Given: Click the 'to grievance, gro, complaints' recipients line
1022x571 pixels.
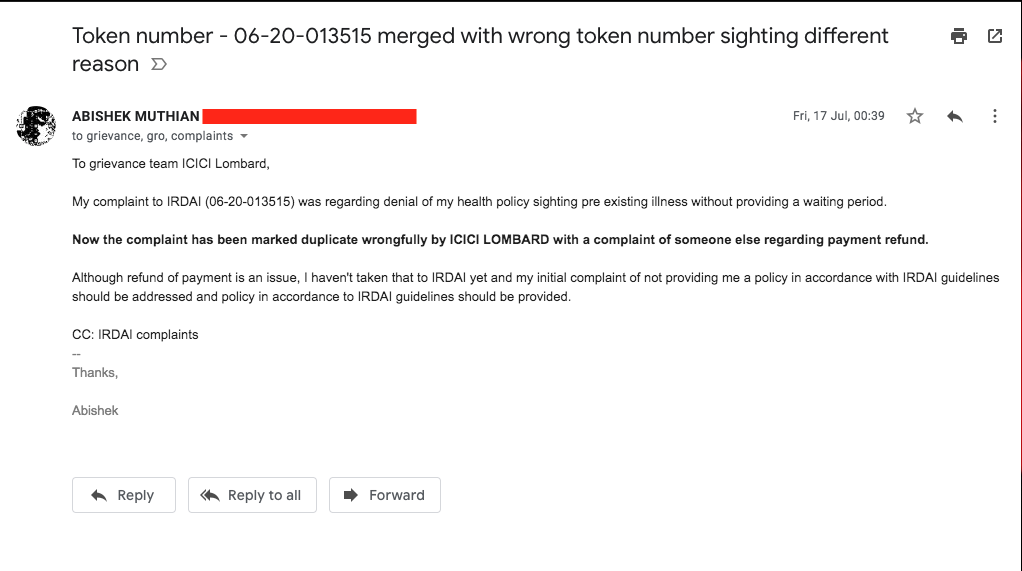Looking at the screenshot, I should tap(153, 136).
